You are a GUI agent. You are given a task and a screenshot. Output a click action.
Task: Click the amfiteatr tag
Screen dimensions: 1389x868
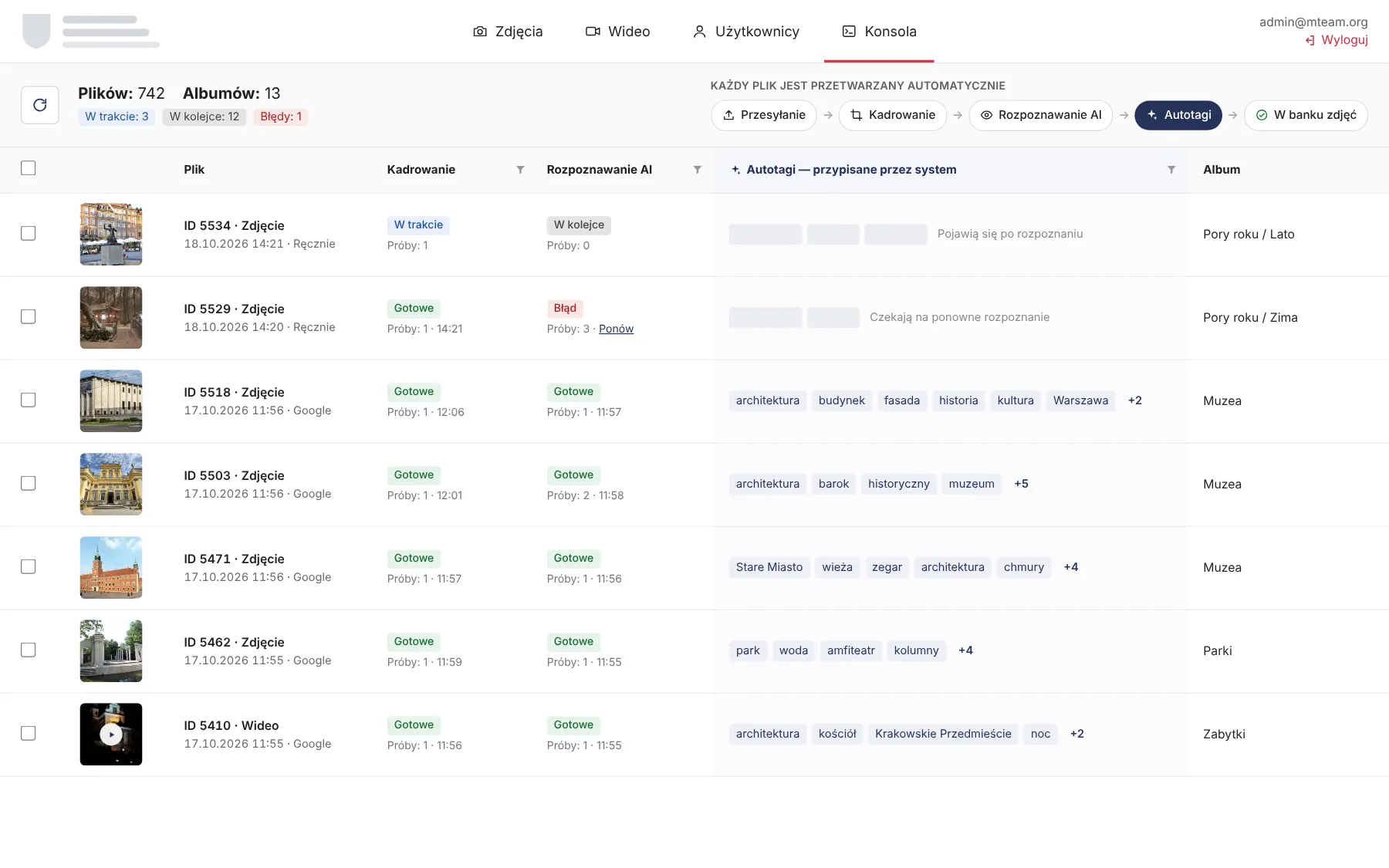click(x=851, y=650)
